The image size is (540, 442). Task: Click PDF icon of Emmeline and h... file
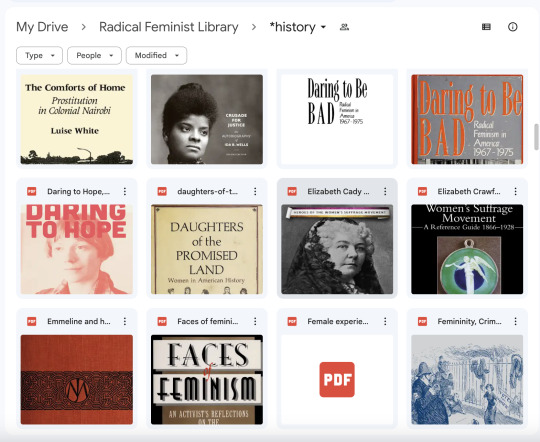click(x=32, y=321)
